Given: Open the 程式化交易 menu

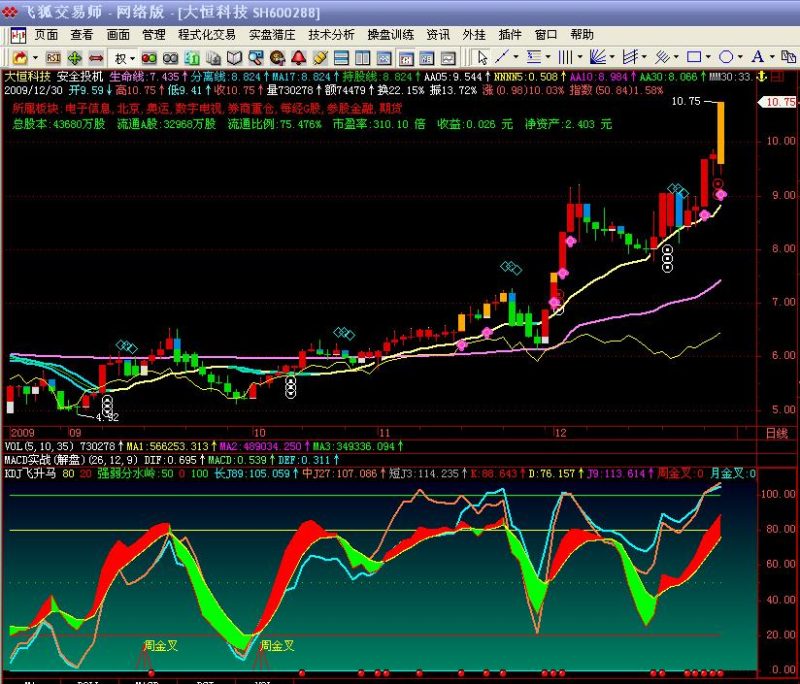Looking at the screenshot, I should point(207,35).
